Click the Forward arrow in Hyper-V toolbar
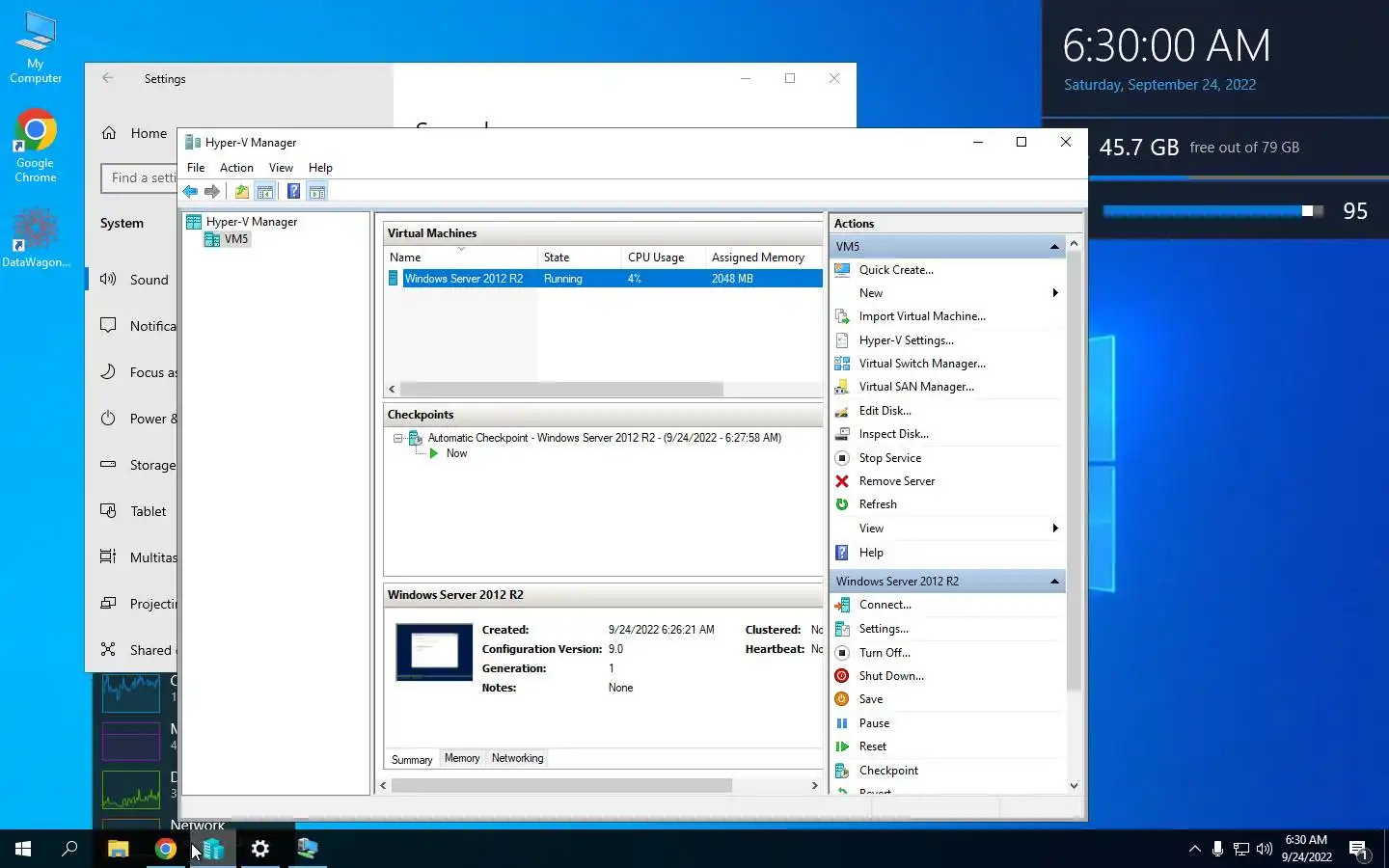This screenshot has width=1389, height=868. [212, 191]
